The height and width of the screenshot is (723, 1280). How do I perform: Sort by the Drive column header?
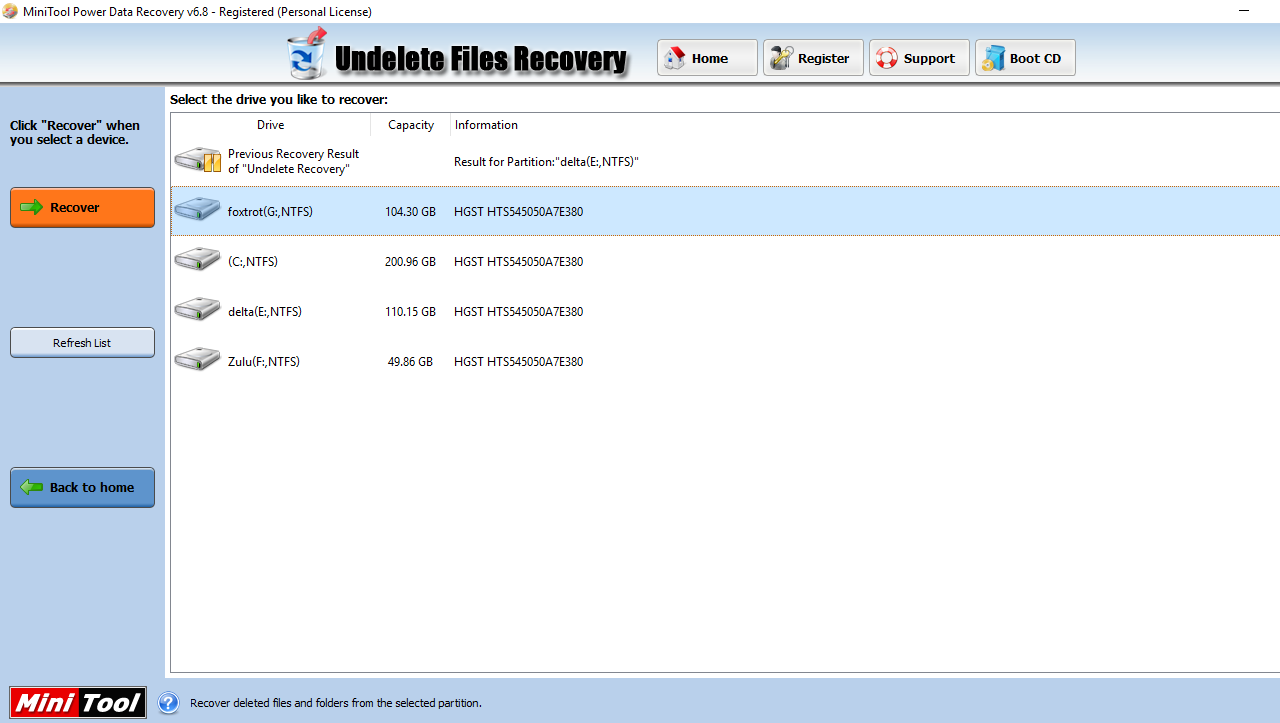tap(270, 125)
